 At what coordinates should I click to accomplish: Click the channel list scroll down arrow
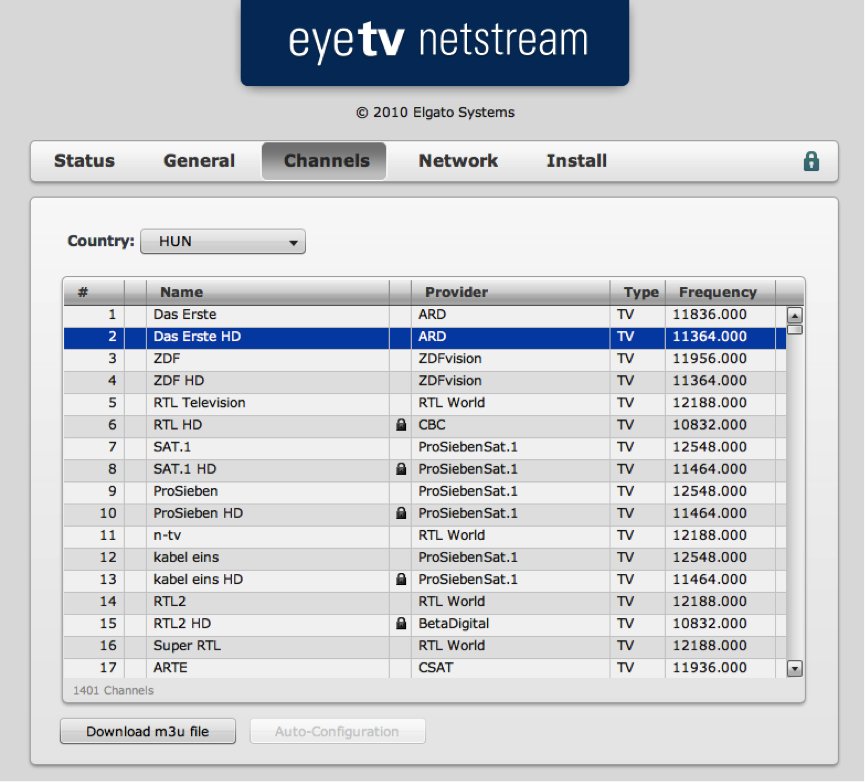pyautogui.click(x=794, y=668)
